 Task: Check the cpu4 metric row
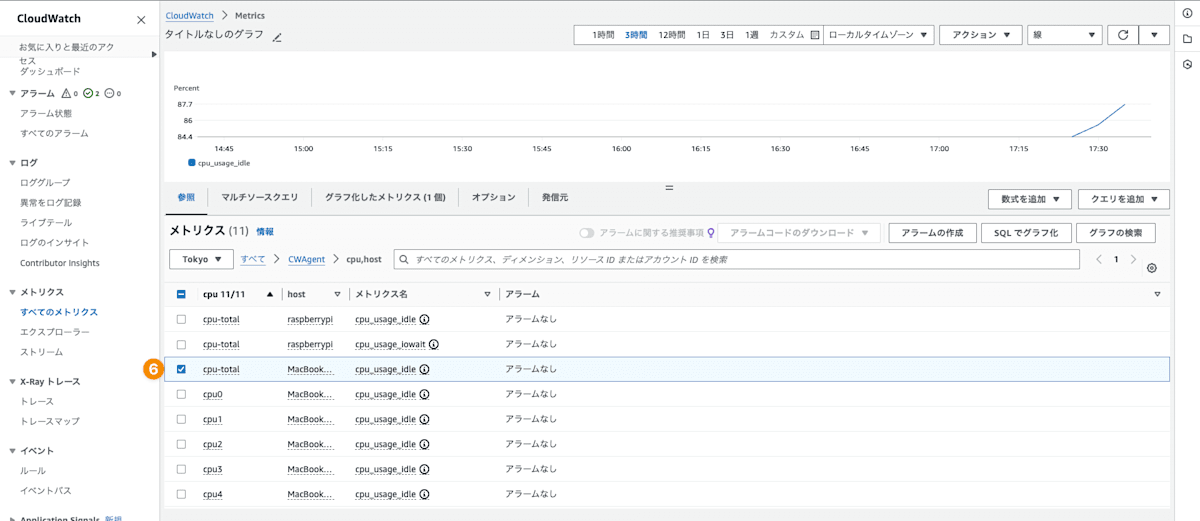tap(181, 494)
